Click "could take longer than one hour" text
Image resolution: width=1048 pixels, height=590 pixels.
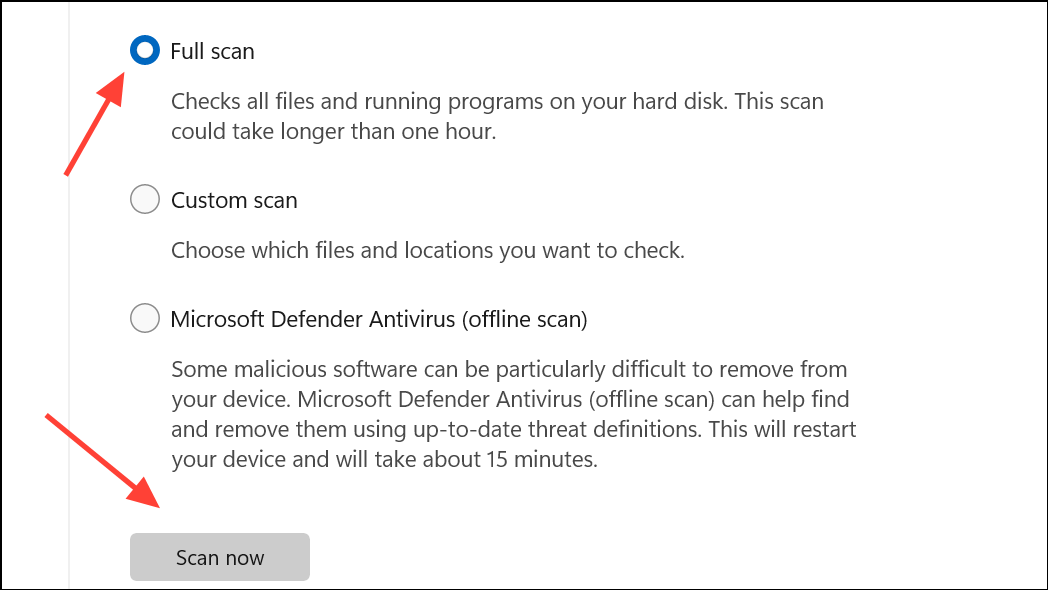tap(334, 132)
